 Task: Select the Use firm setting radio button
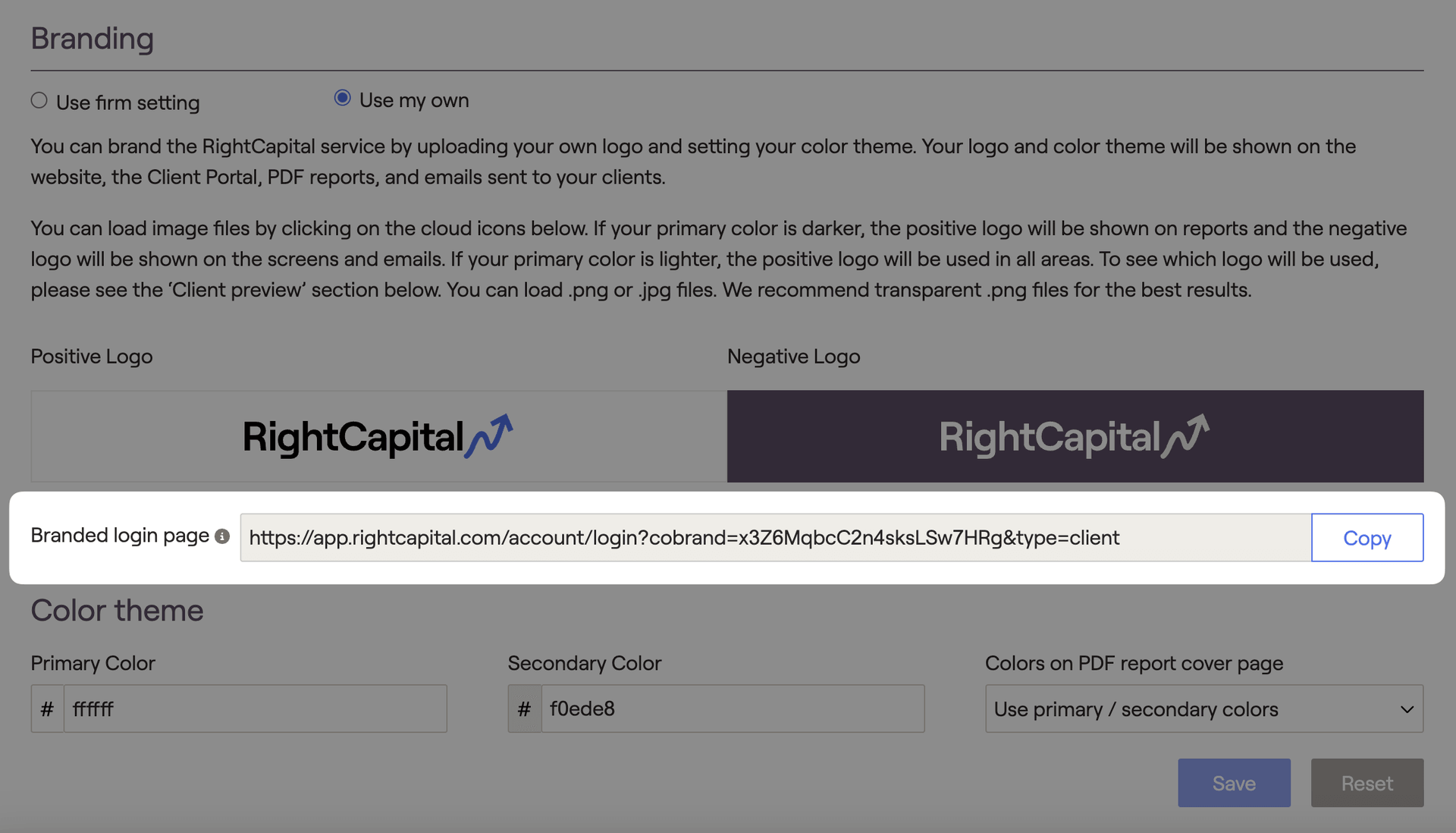[39, 100]
